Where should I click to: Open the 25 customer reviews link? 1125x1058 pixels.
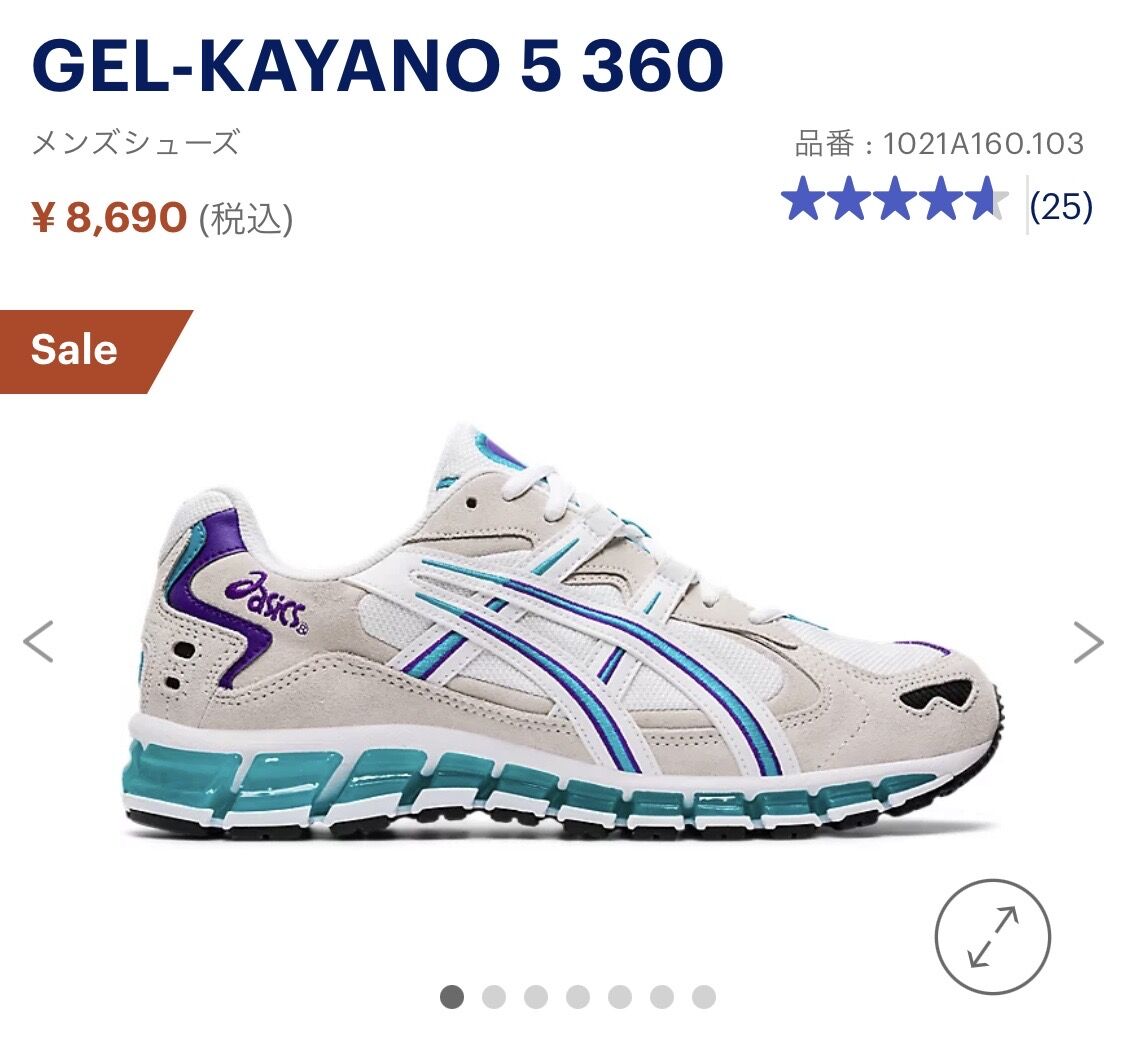tap(1061, 207)
